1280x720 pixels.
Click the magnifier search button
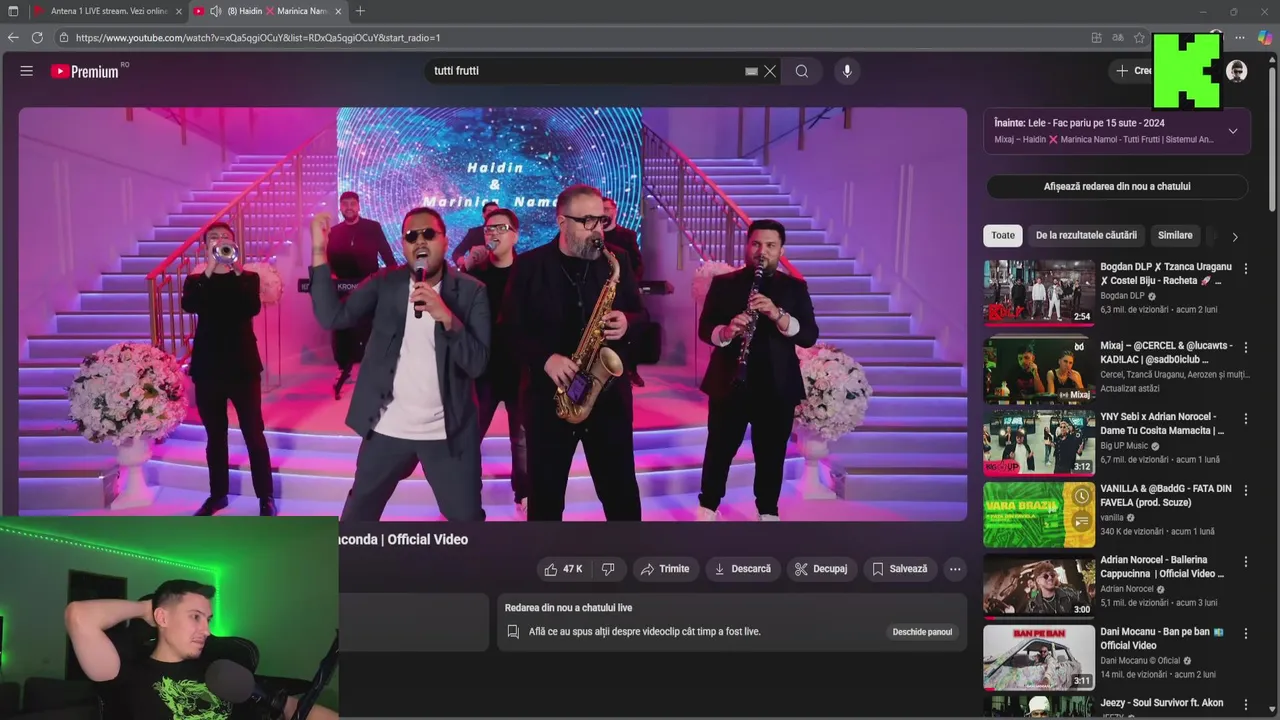click(802, 71)
